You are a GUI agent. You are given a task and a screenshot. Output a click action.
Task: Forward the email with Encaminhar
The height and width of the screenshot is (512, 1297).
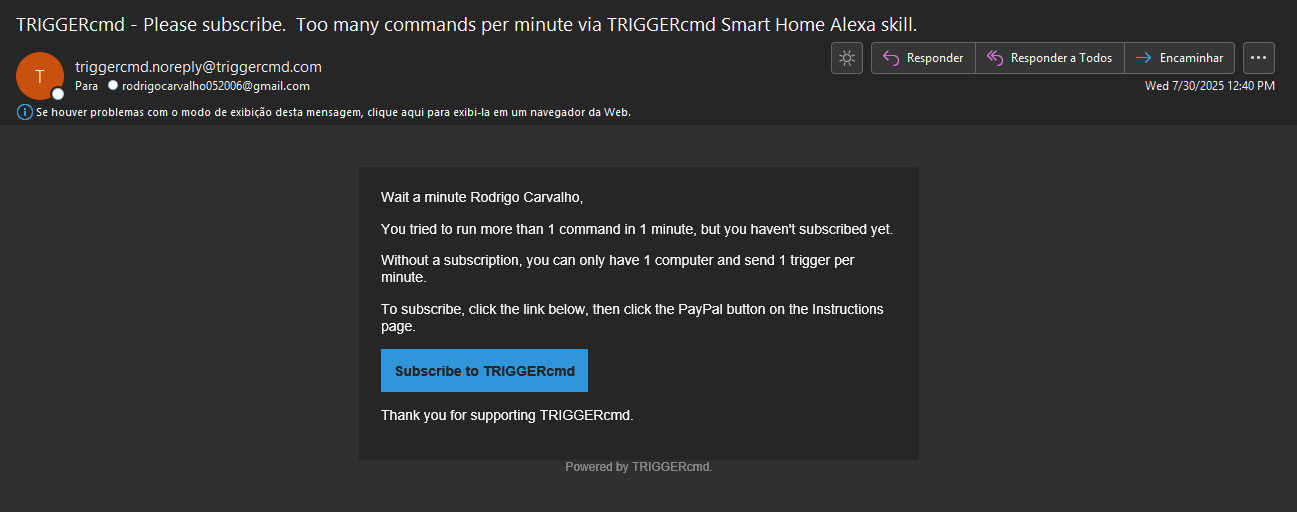pos(1180,58)
